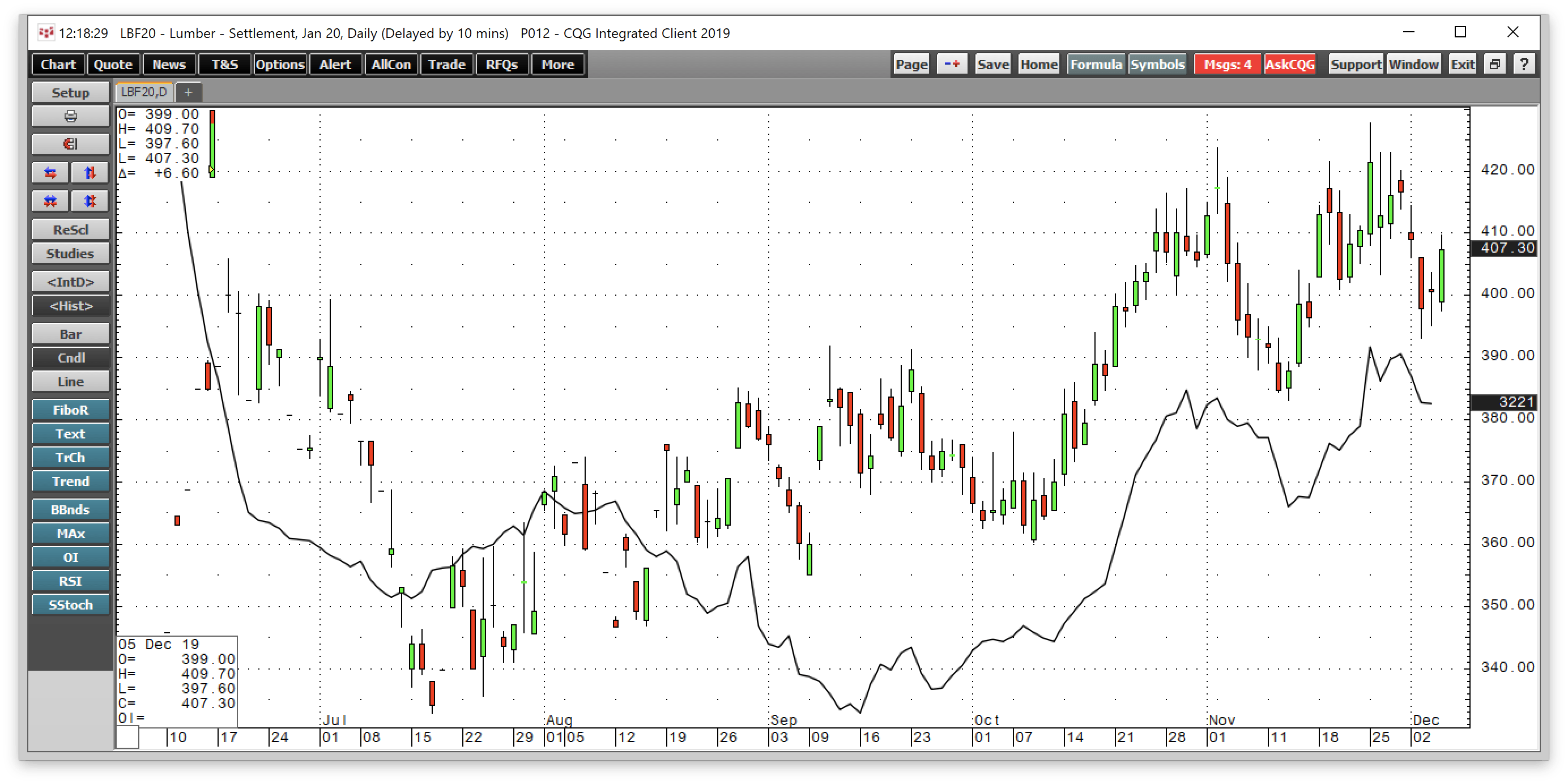1568x784 pixels.
Task: Switch chart type to Line
Action: tap(70, 382)
